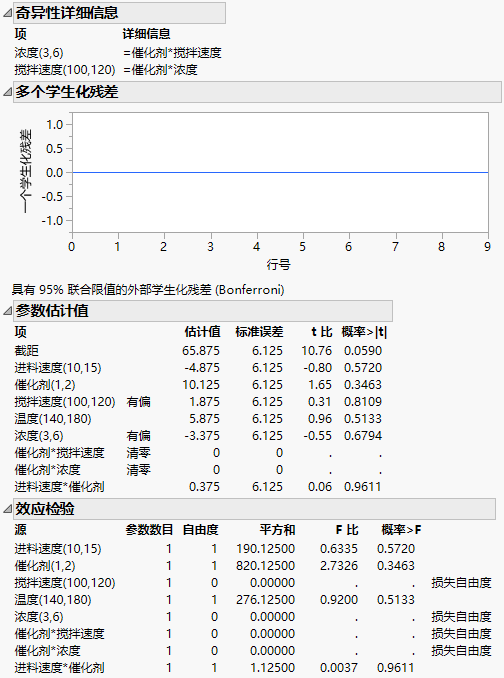The width and height of the screenshot is (504, 678).
Task: Click 清零 label on 催化剂*浓度 row
Action: point(138,470)
